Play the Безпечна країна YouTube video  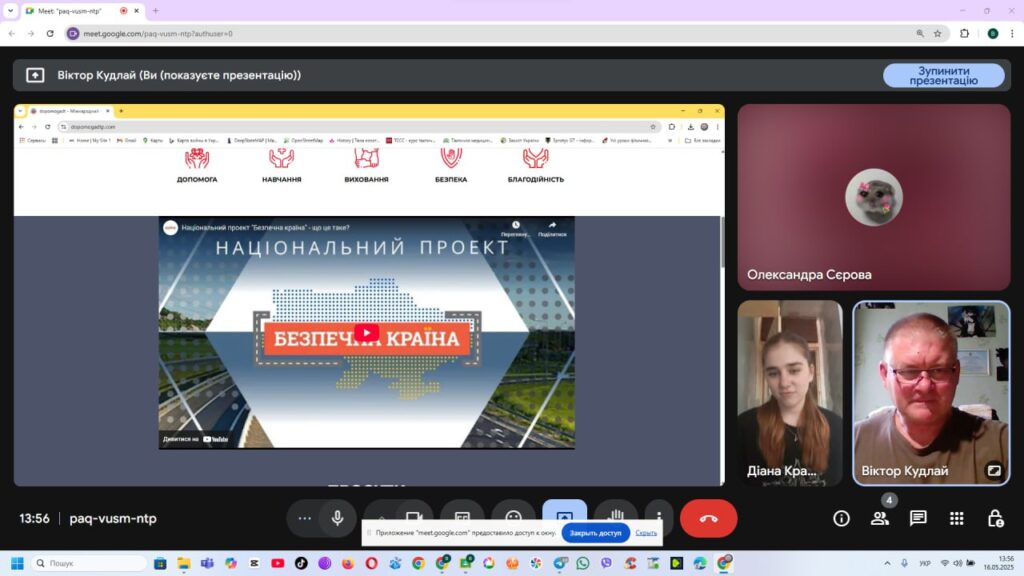tap(366, 332)
